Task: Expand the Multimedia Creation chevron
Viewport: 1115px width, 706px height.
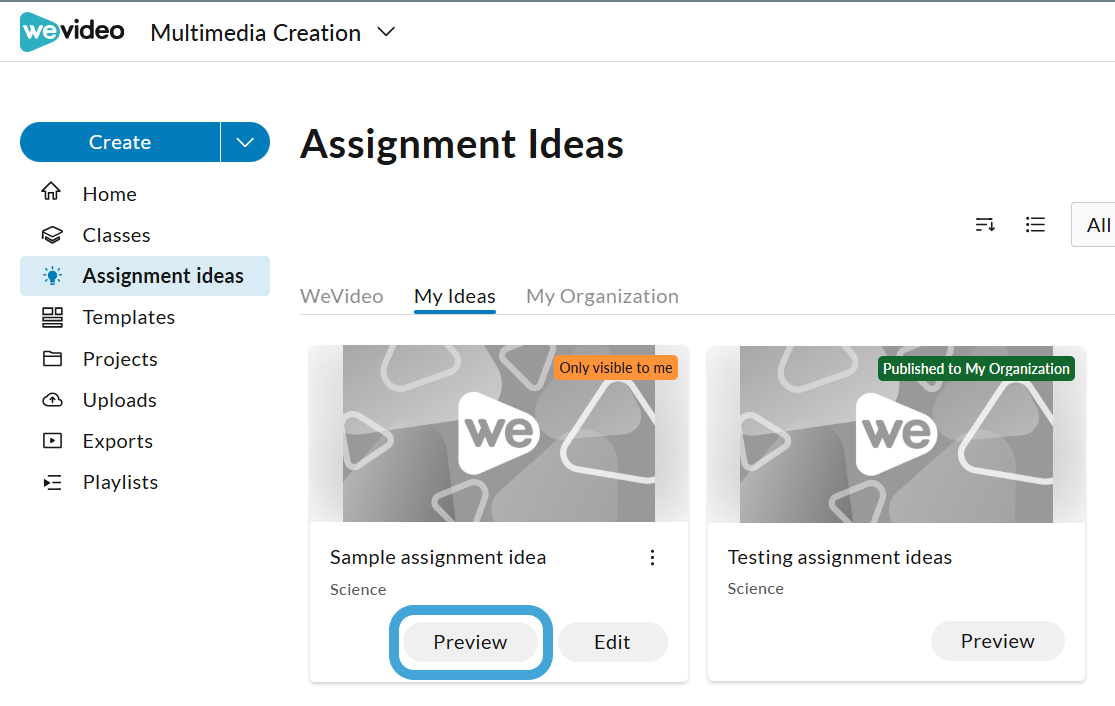Action: pos(386,32)
